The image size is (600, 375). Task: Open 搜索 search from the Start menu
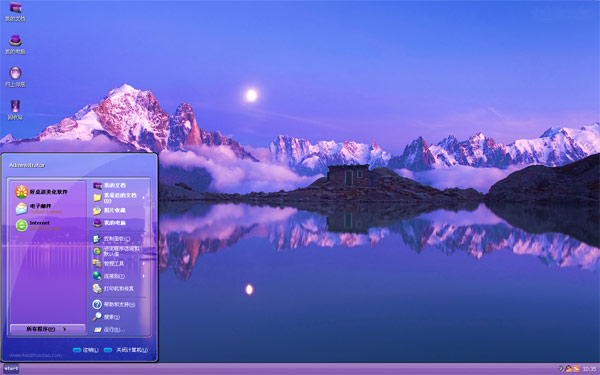[106, 317]
